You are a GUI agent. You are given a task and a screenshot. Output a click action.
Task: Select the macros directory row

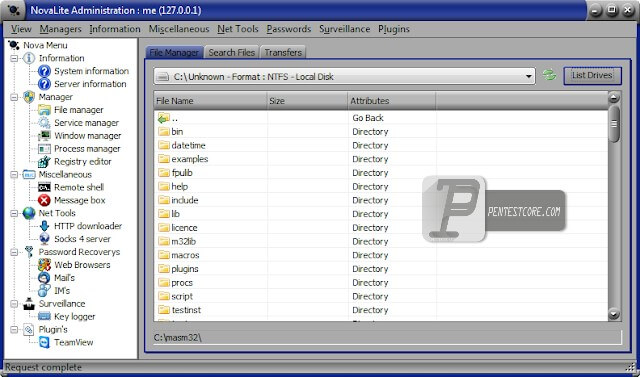pyautogui.click(x=380, y=255)
